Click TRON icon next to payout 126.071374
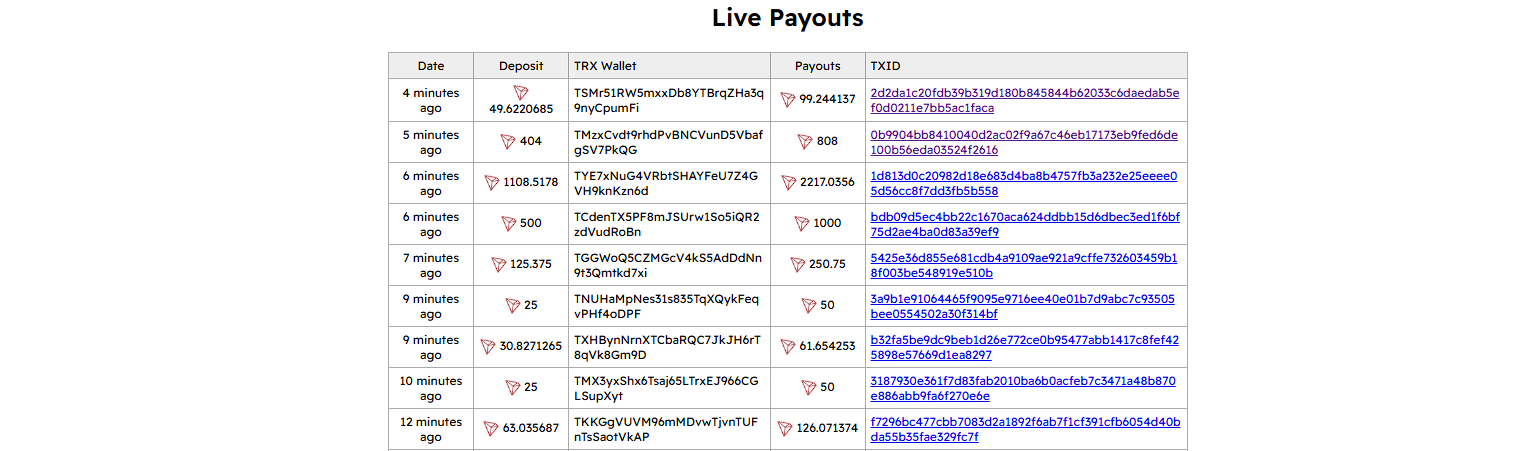 coord(785,429)
